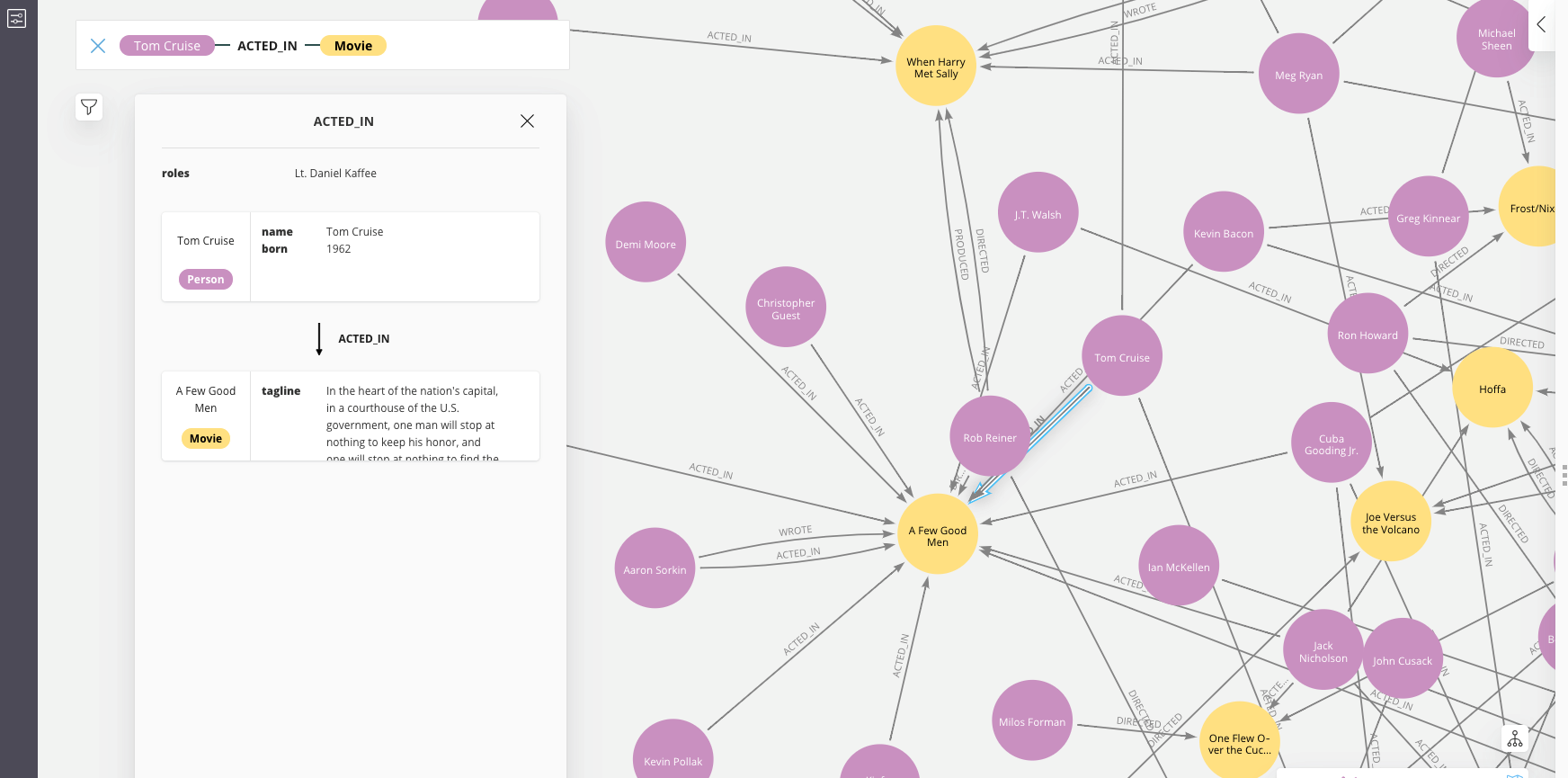1568x778 pixels.
Task: Select the Kevin Bacon node
Action: click(1224, 232)
